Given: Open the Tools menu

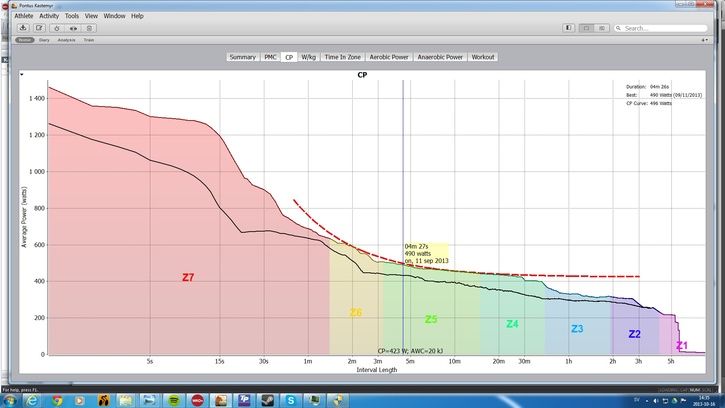Looking at the screenshot, I should click(72, 16).
